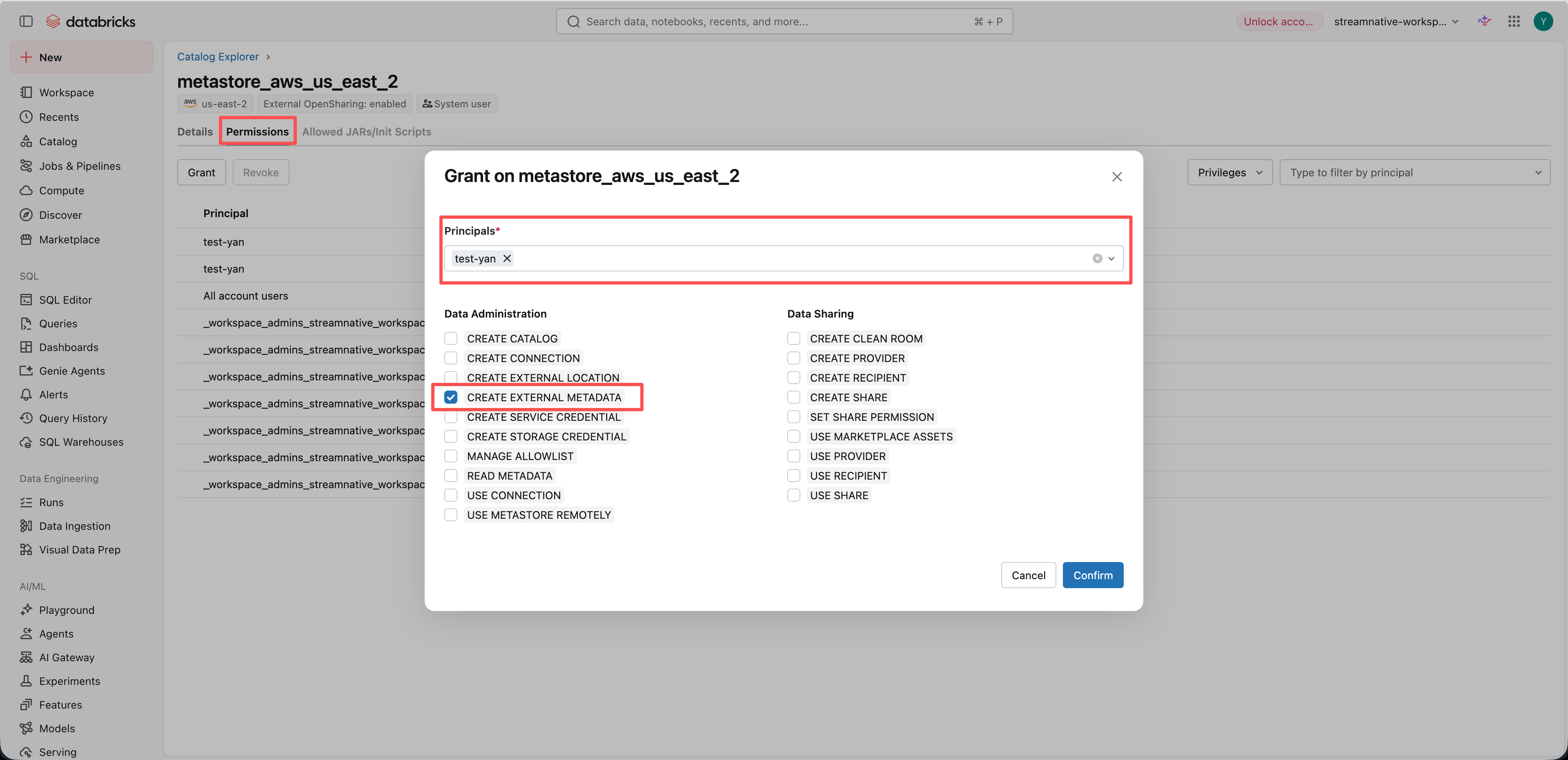Go to Catalog in the sidebar
The width and height of the screenshot is (1568, 760).
coord(58,141)
